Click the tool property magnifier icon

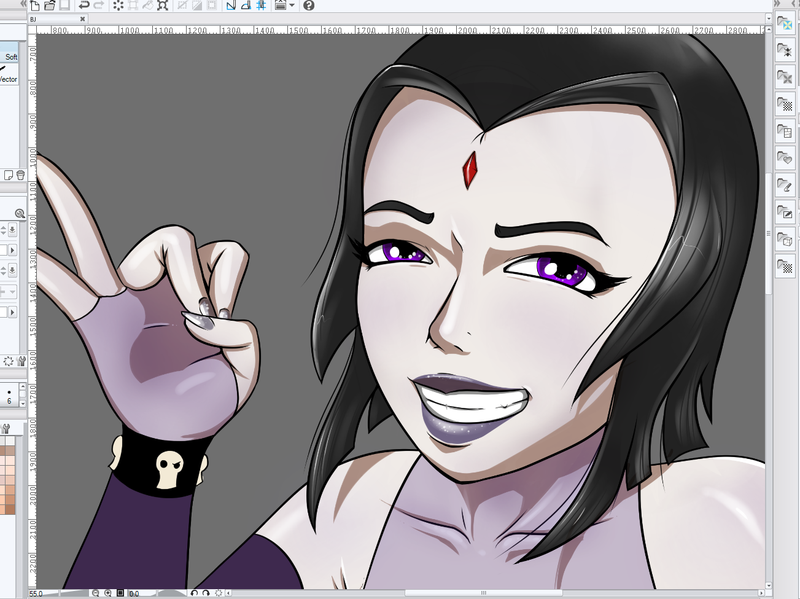20,213
